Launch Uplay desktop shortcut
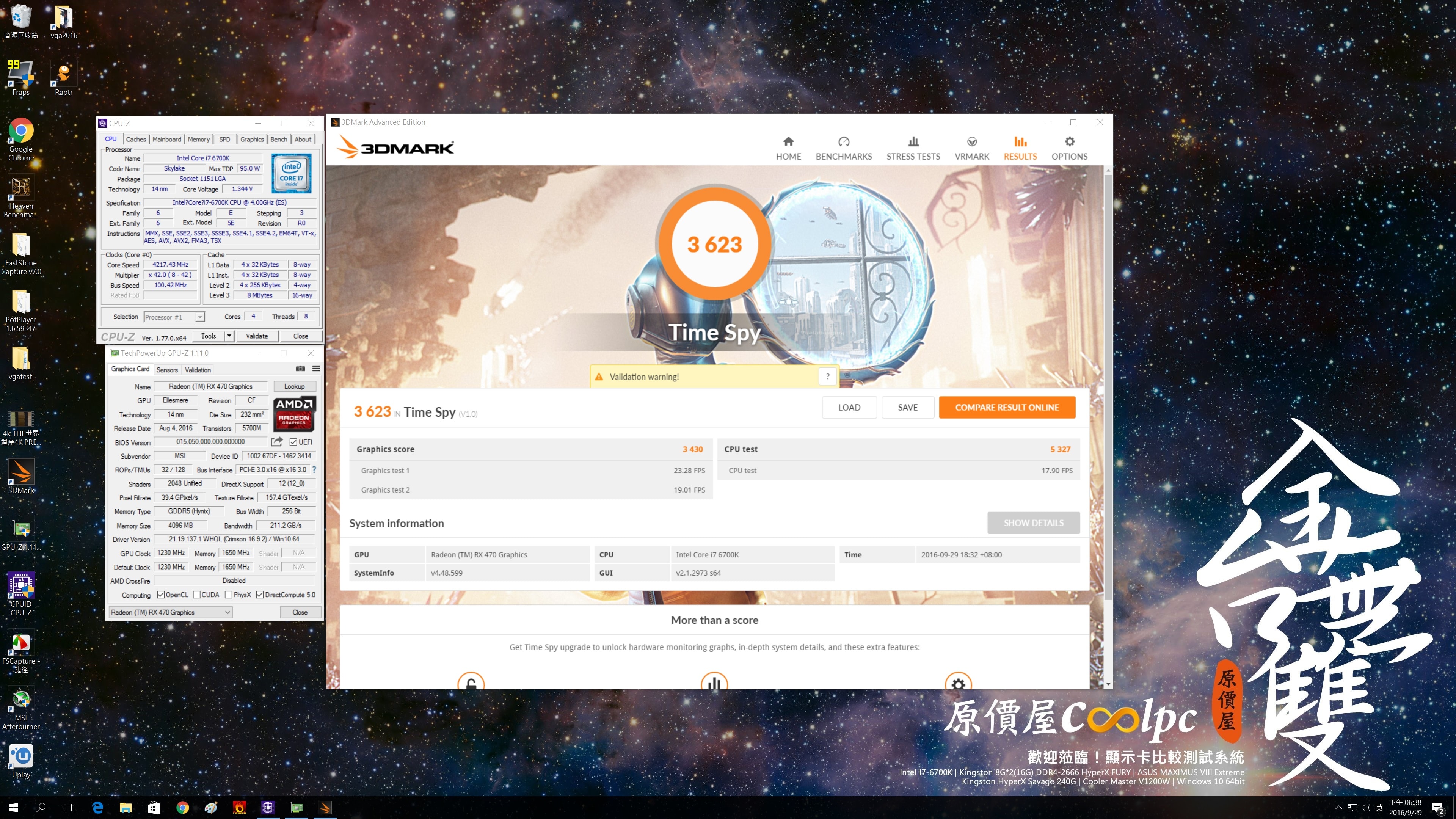 coord(21,761)
